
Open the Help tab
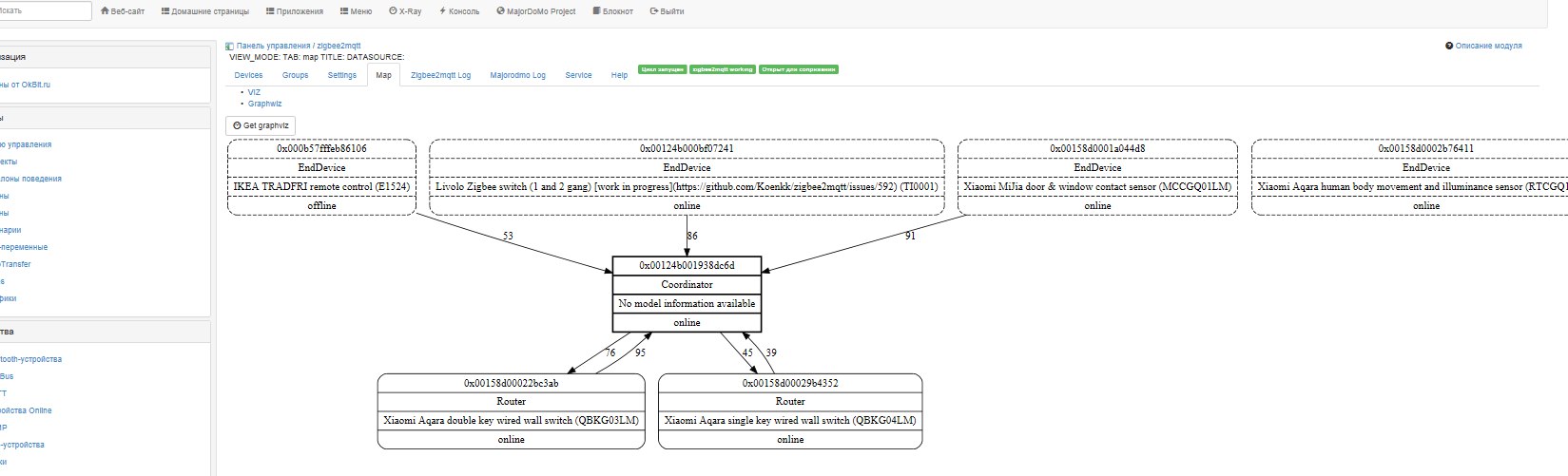coord(619,75)
